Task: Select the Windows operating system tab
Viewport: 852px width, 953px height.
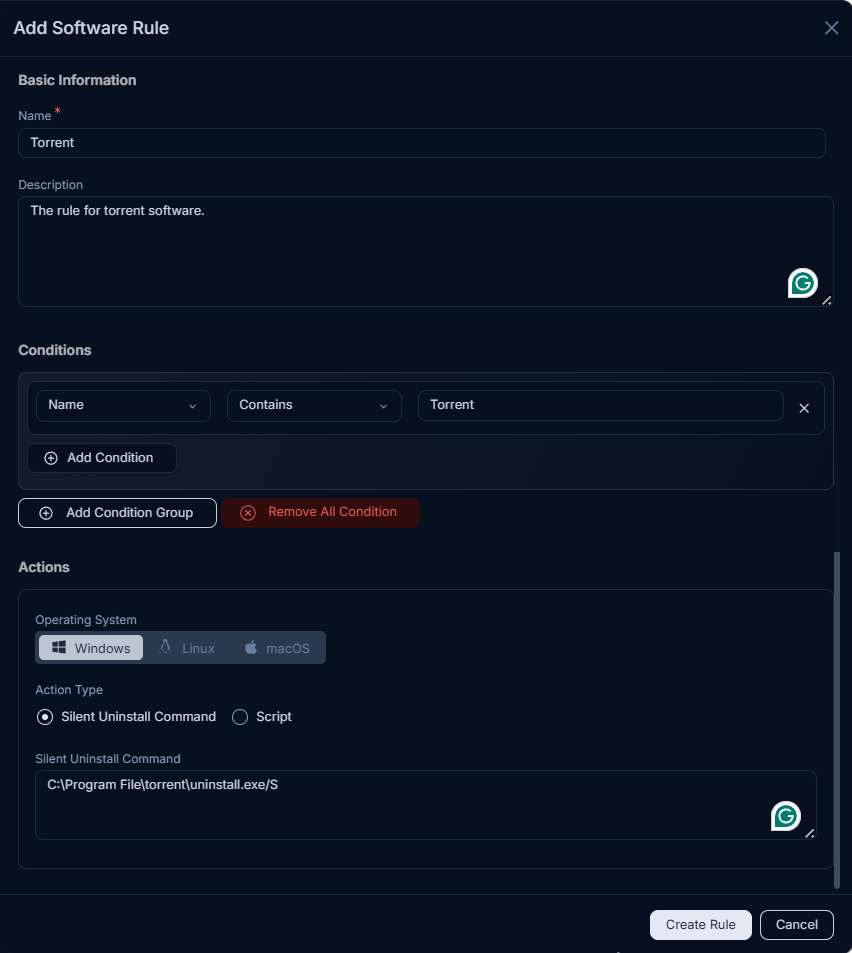Action: point(91,648)
